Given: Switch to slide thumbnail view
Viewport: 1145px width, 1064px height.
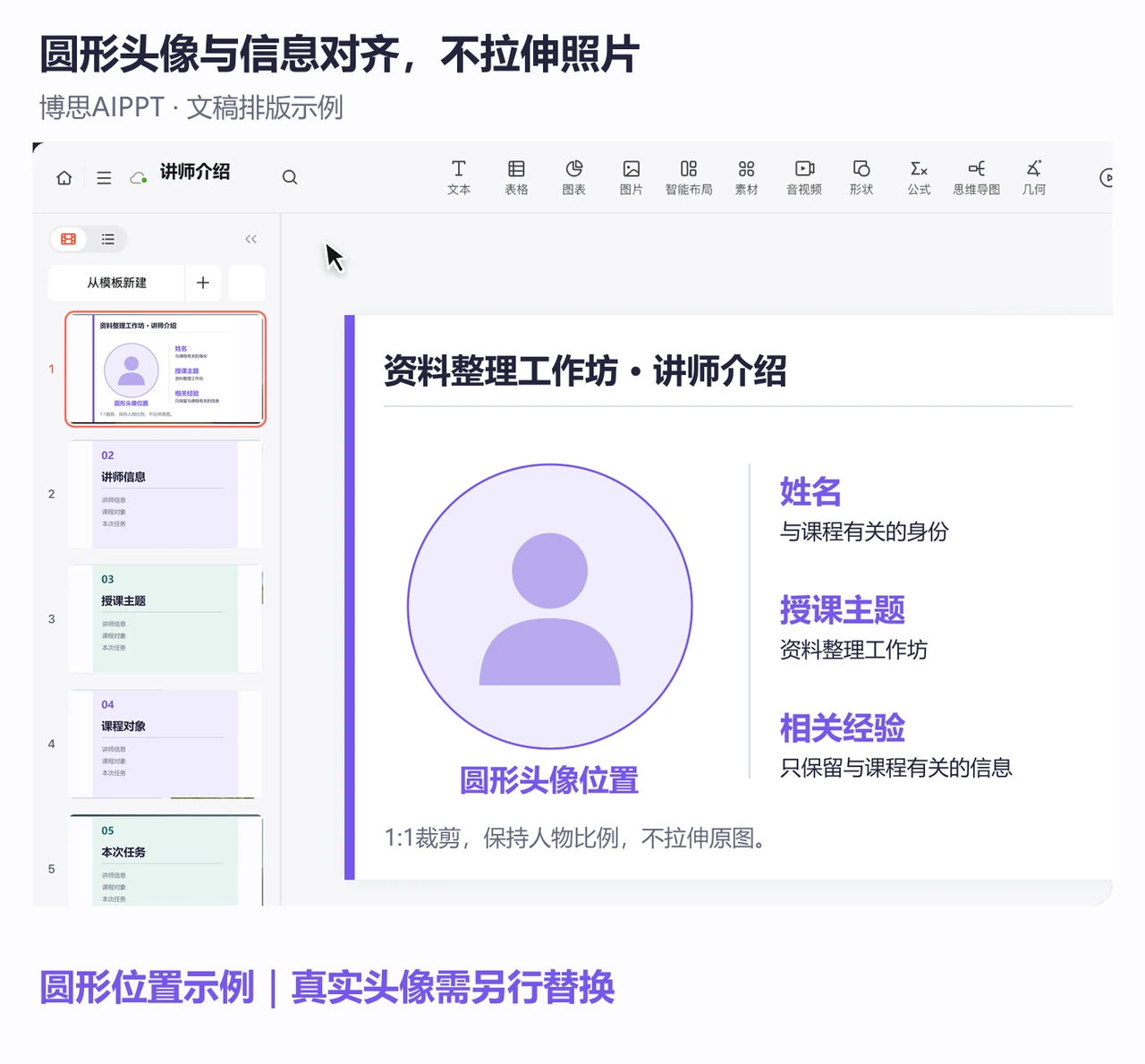Looking at the screenshot, I should (69, 239).
